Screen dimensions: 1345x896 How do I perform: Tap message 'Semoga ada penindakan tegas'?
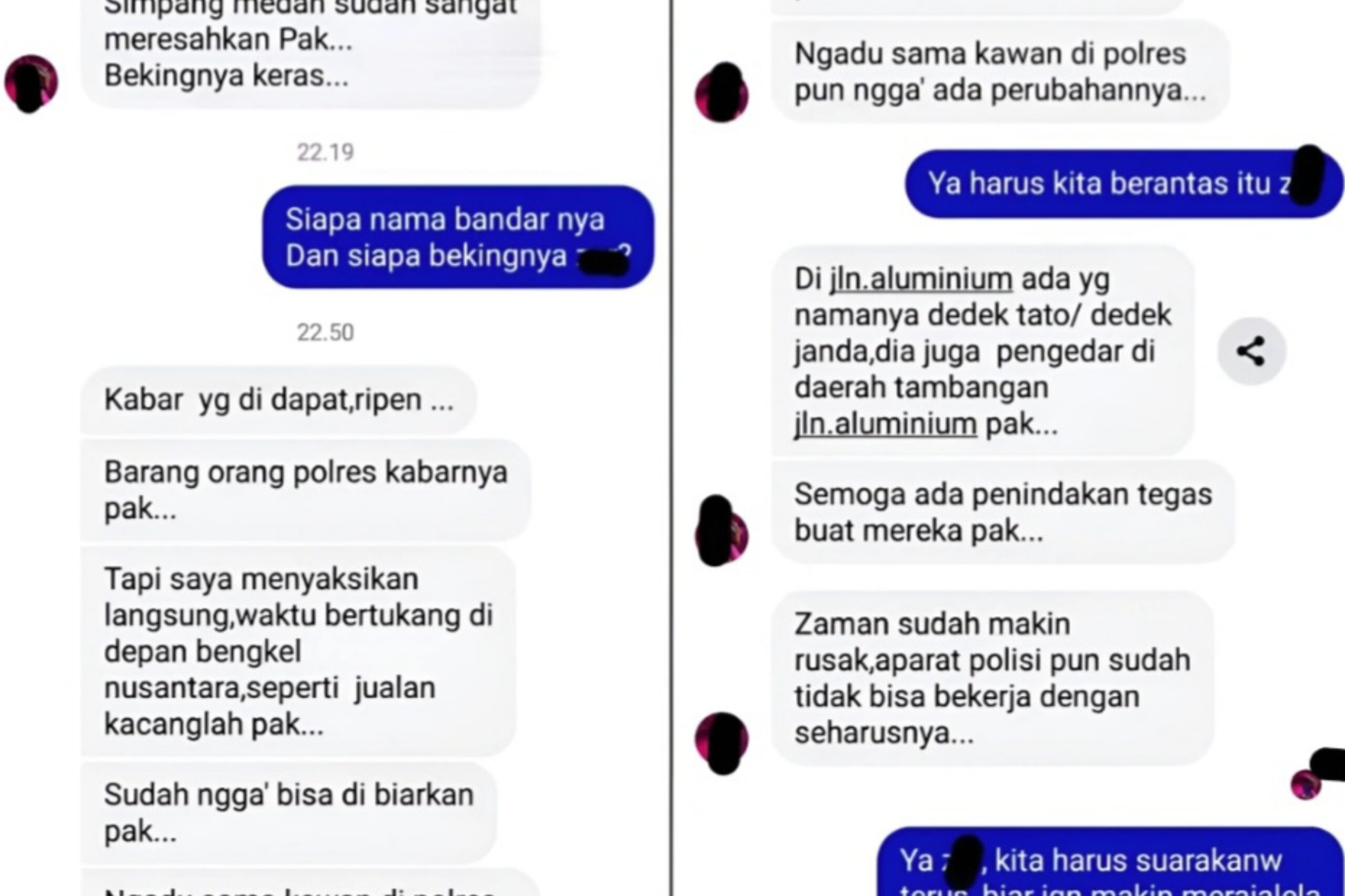point(1003,512)
